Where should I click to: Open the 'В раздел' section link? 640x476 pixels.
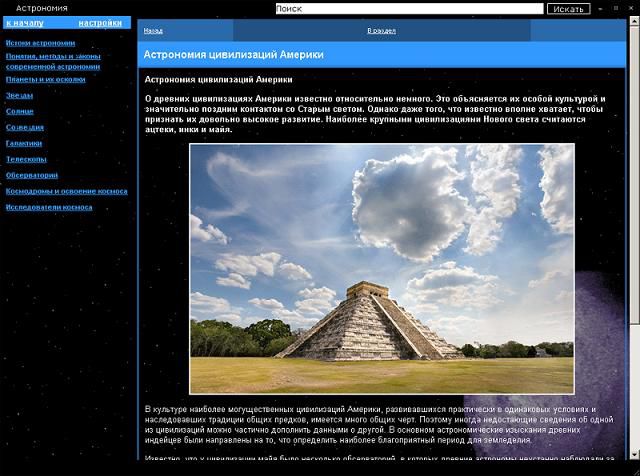click(x=381, y=31)
